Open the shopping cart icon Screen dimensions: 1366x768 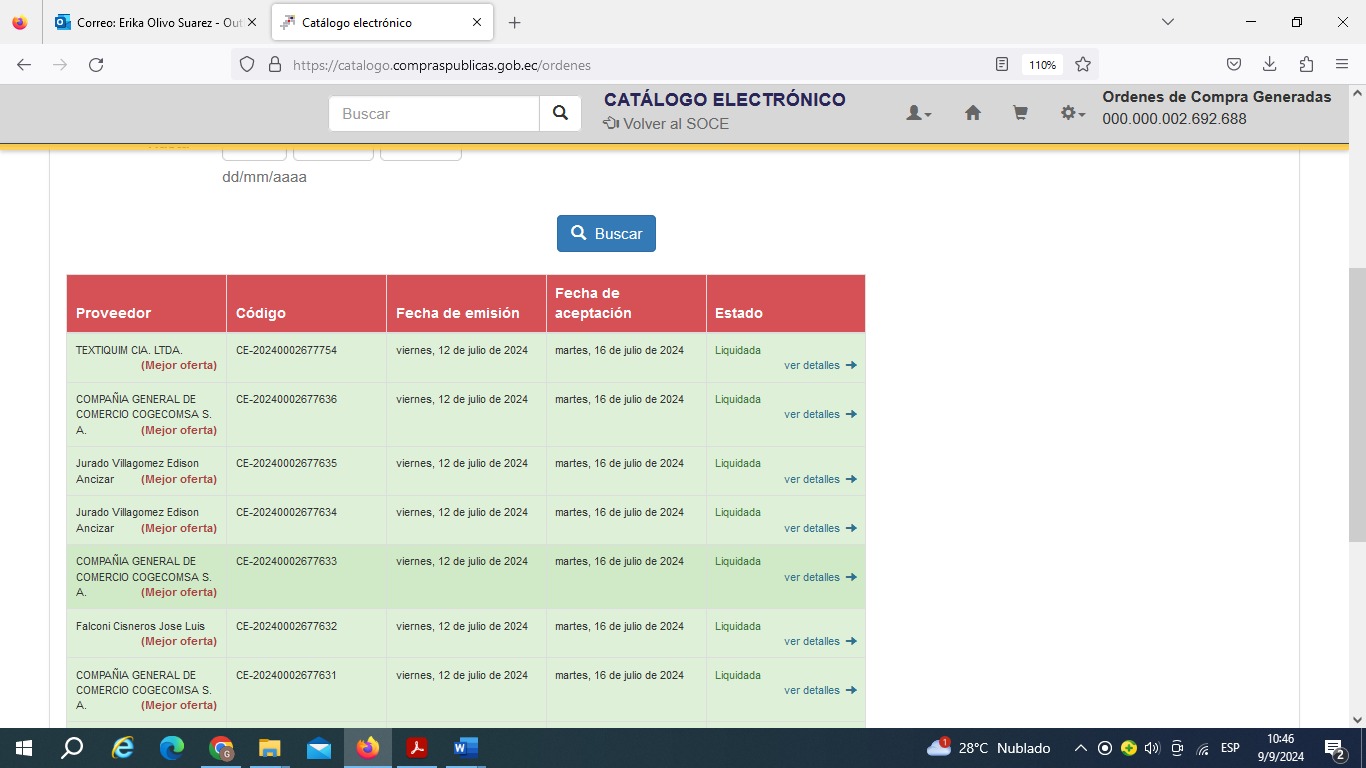click(1020, 114)
